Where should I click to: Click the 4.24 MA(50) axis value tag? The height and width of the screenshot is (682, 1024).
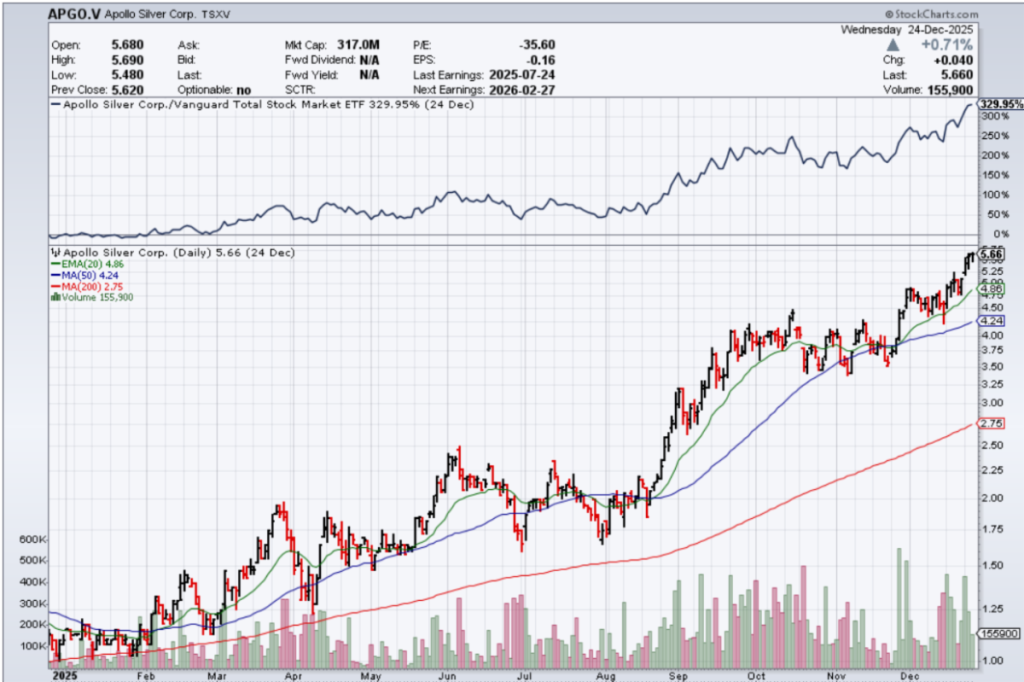point(992,321)
